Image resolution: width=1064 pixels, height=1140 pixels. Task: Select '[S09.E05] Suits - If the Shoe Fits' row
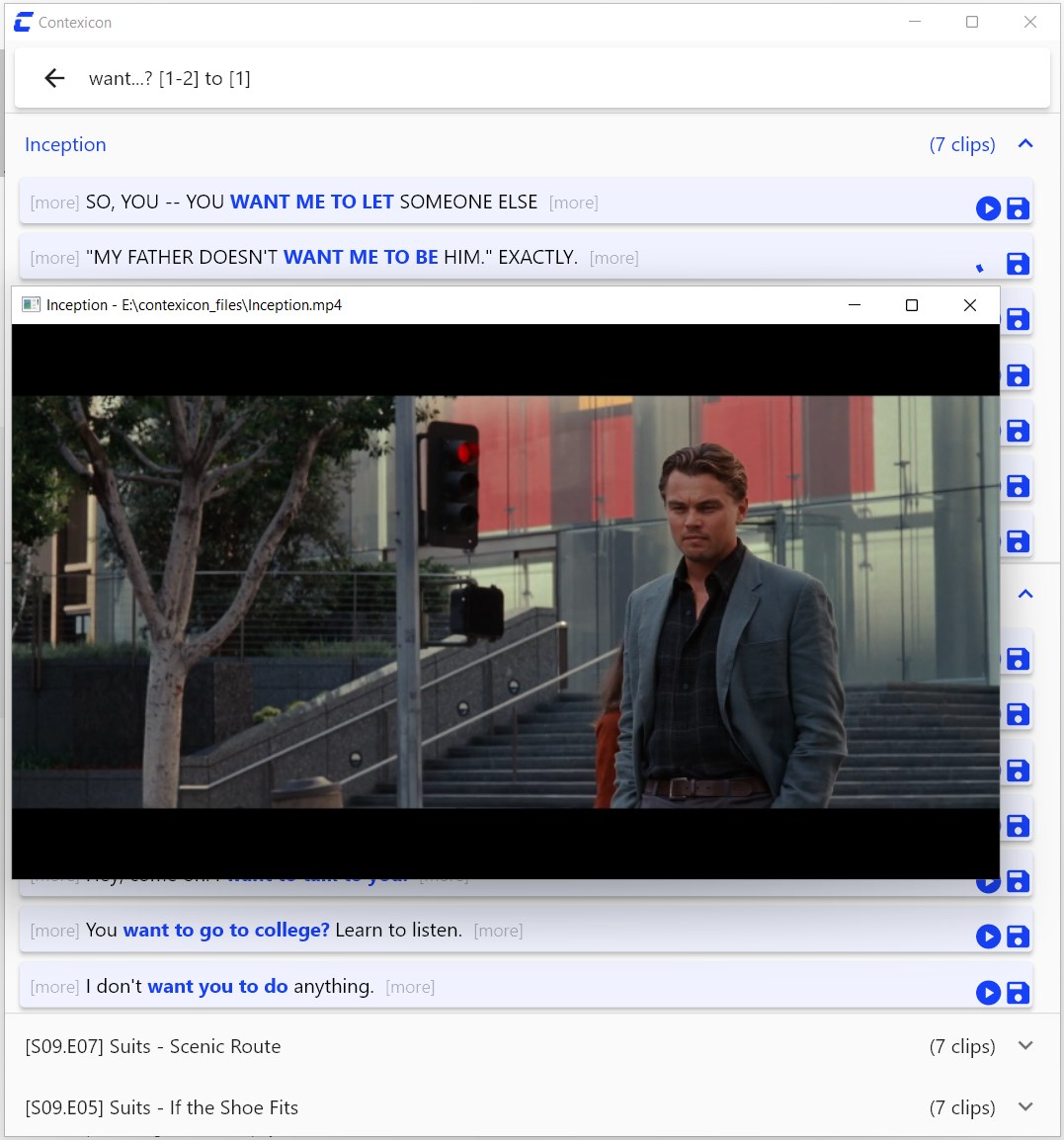click(x=532, y=1107)
